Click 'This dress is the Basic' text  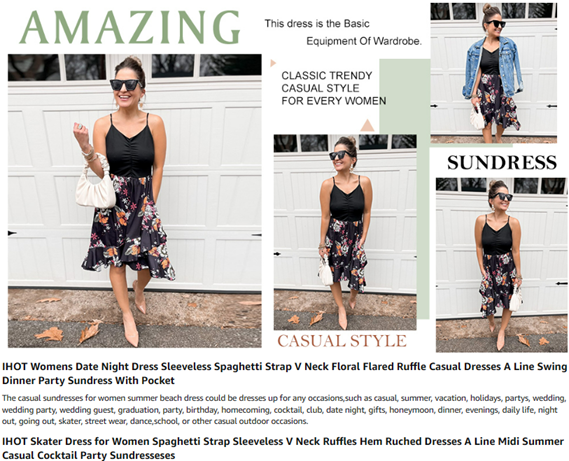[x=317, y=24]
